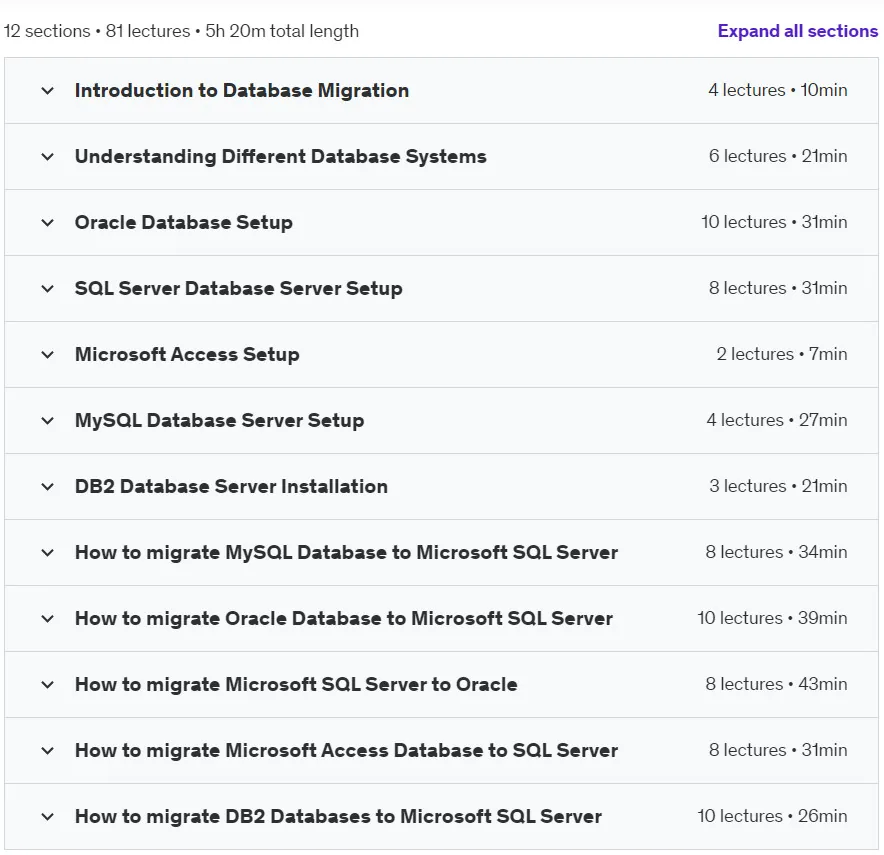Viewport: 884px width, 855px height.
Task: Open Understanding Different Database Systems section title
Action: (281, 156)
